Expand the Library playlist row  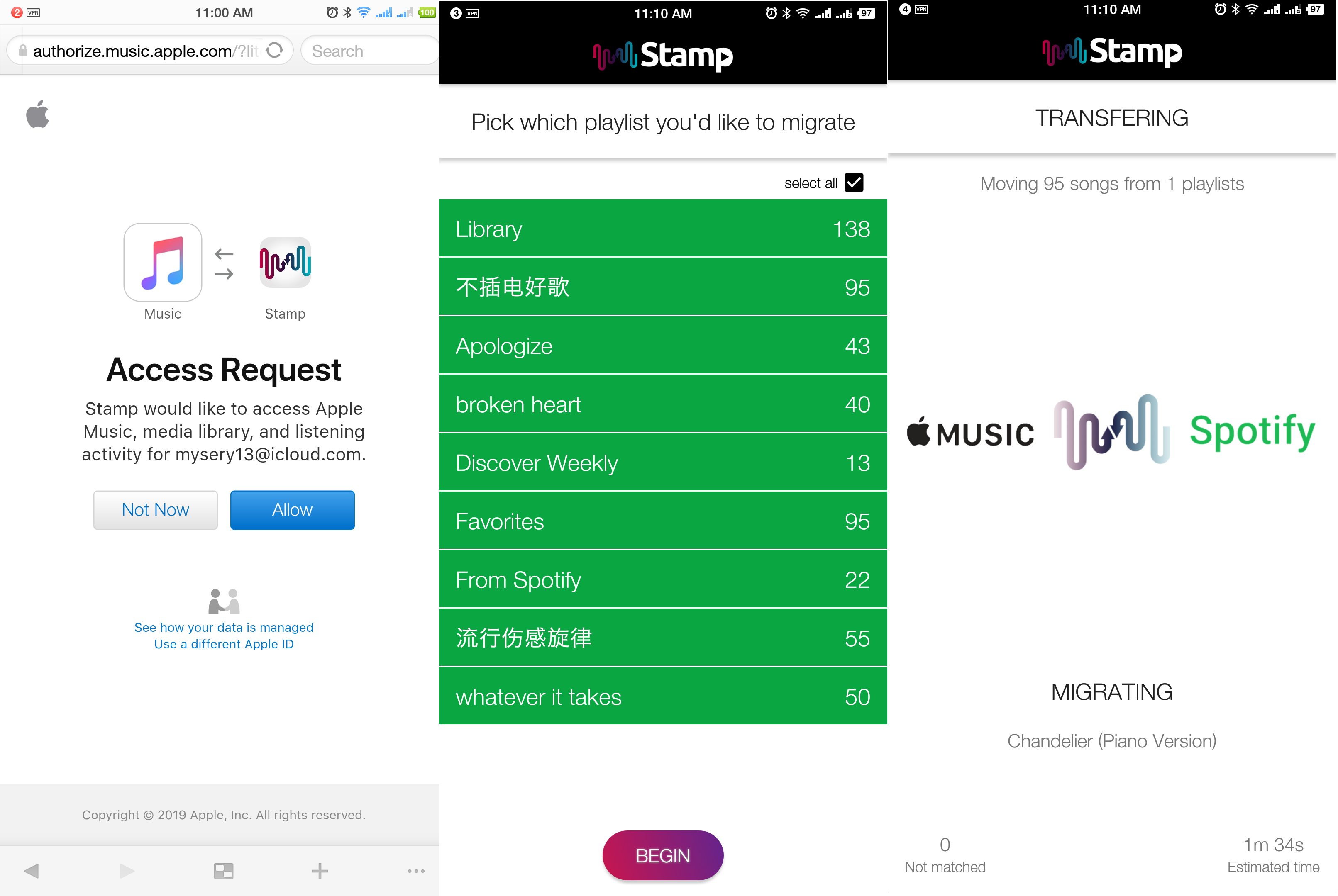[663, 229]
